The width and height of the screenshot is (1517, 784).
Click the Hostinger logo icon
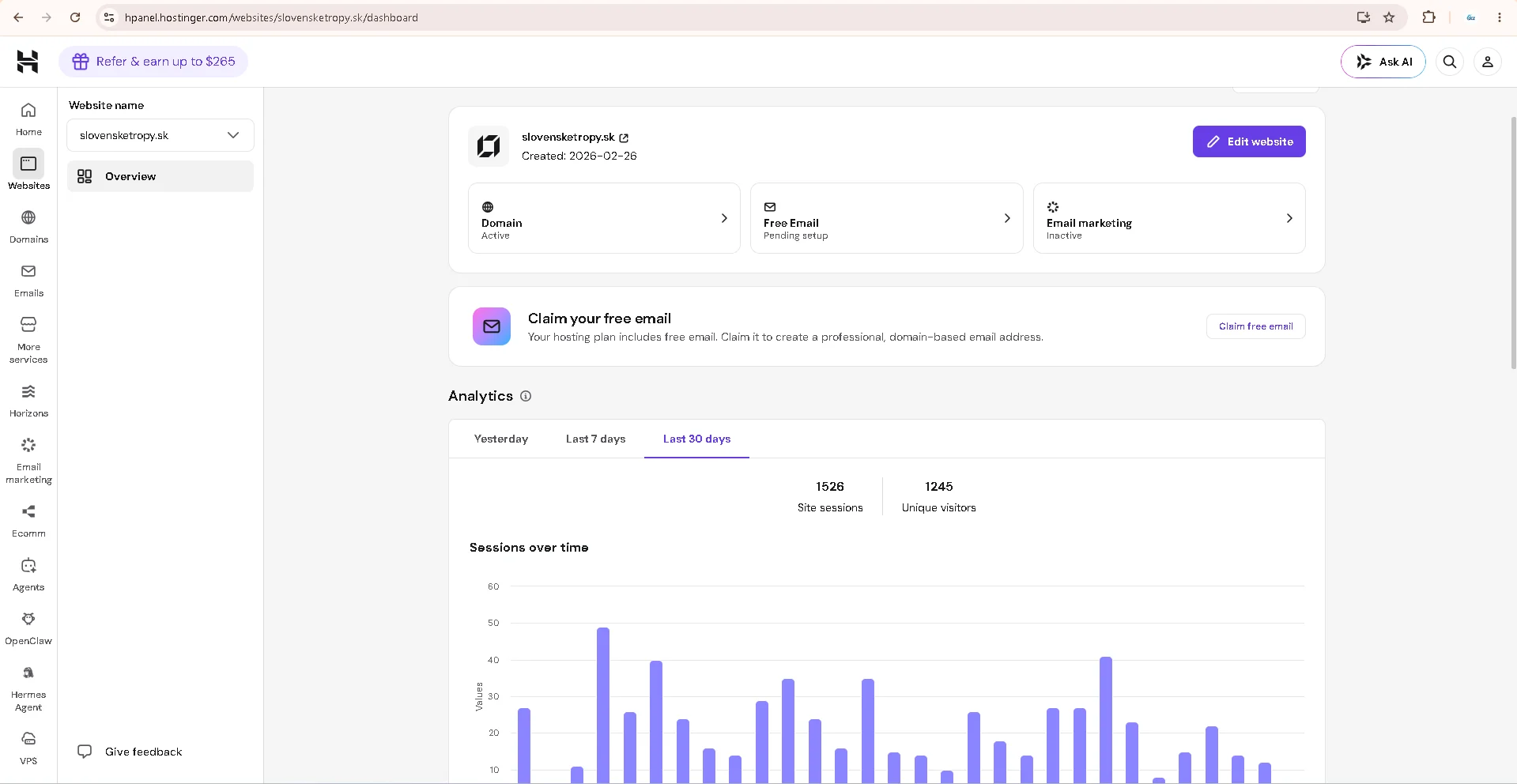coord(28,62)
